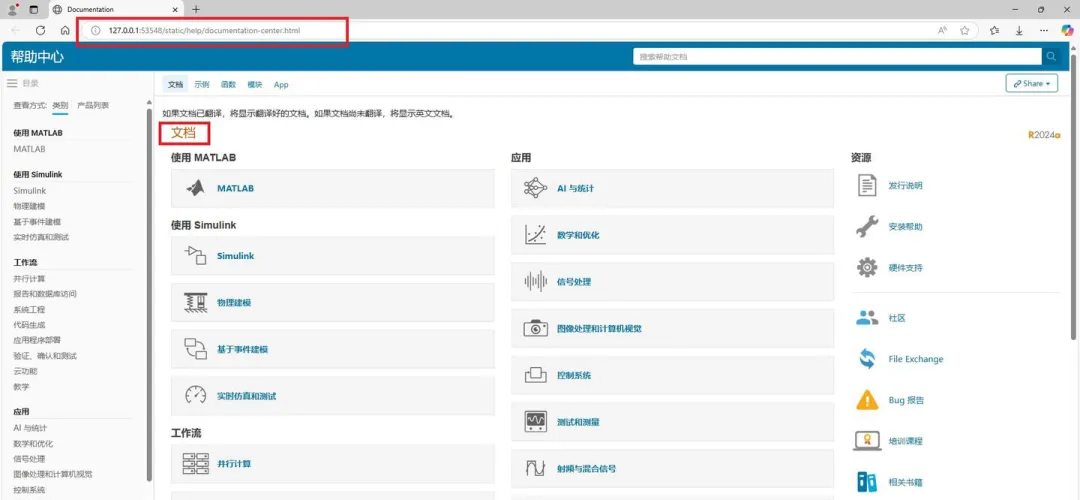Select the physical modeling 物理建模 icon
This screenshot has height=500, width=1080.
click(x=196, y=302)
